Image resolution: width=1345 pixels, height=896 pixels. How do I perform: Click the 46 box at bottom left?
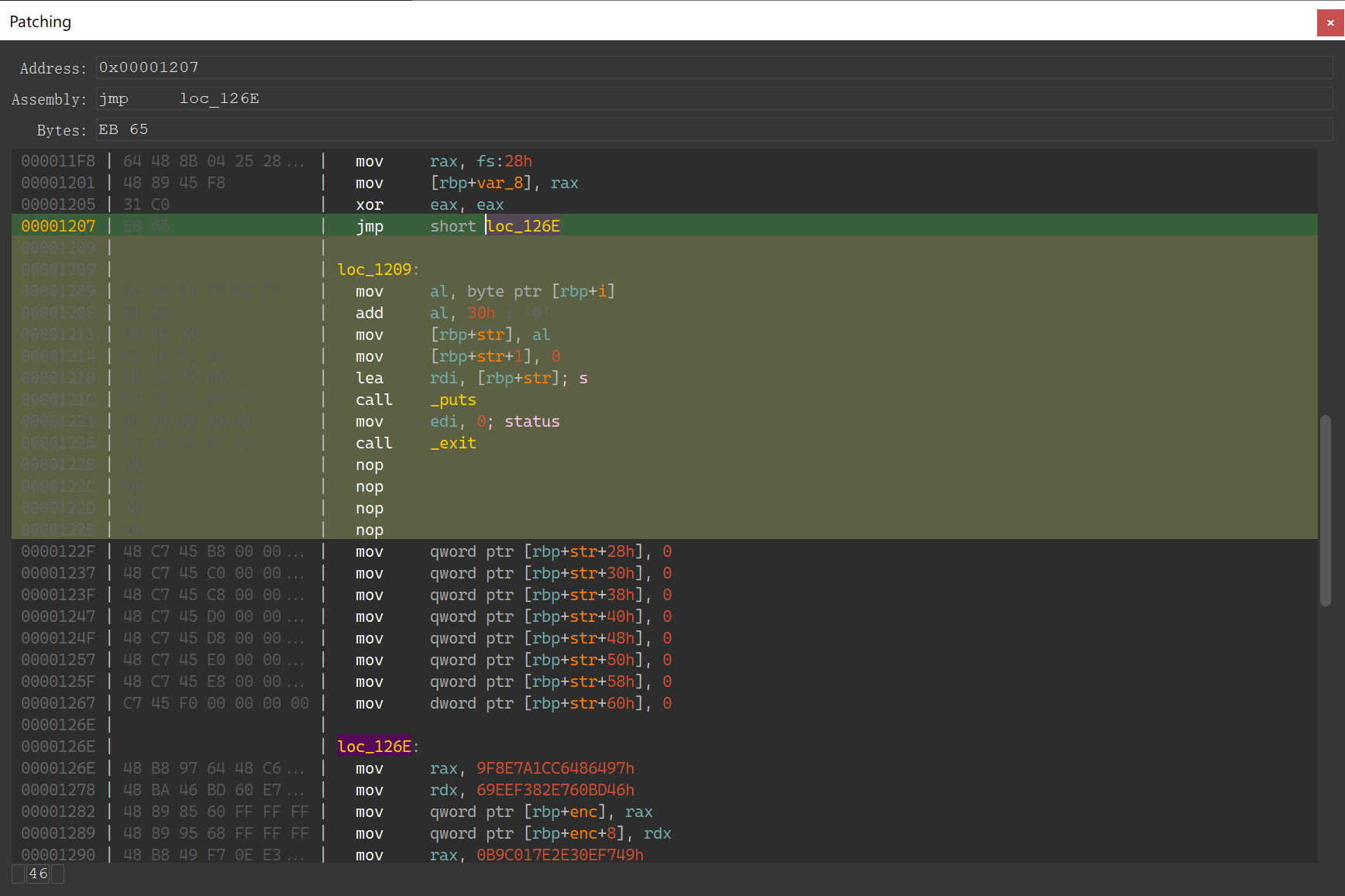pos(38,874)
